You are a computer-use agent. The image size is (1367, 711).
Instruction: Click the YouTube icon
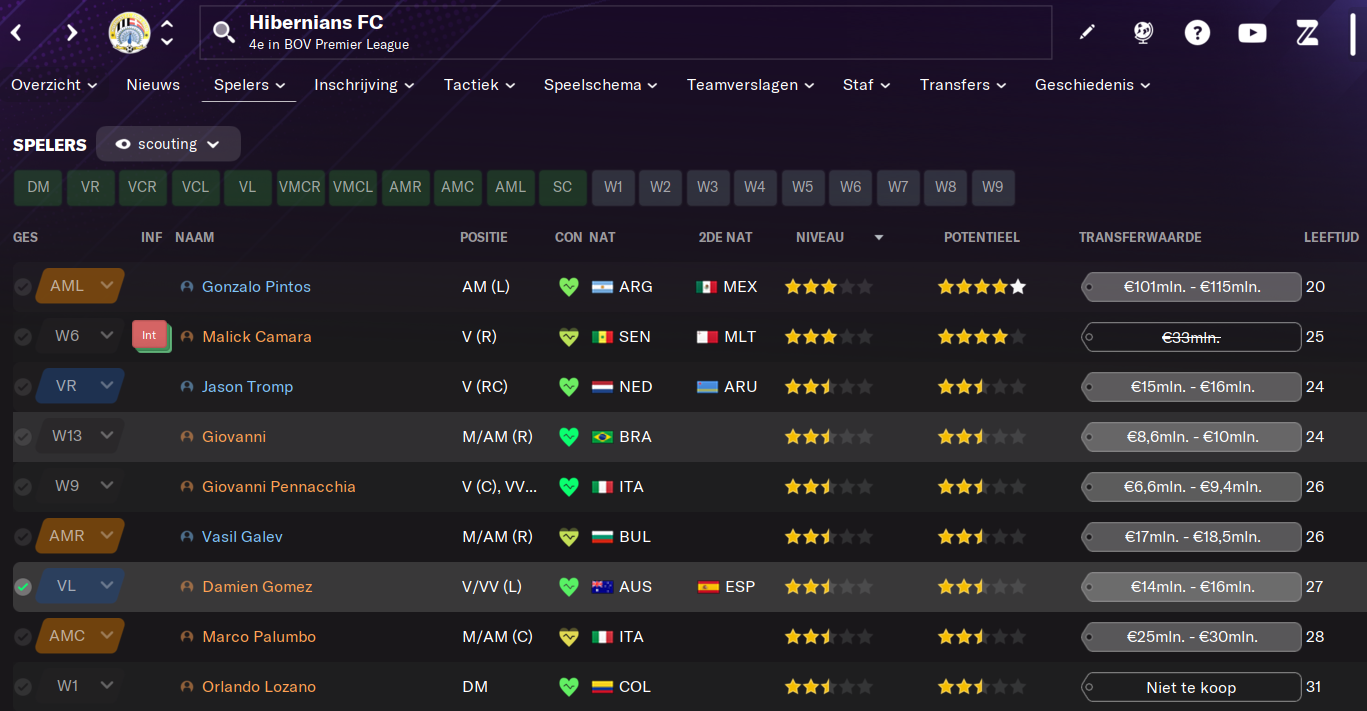[1252, 33]
